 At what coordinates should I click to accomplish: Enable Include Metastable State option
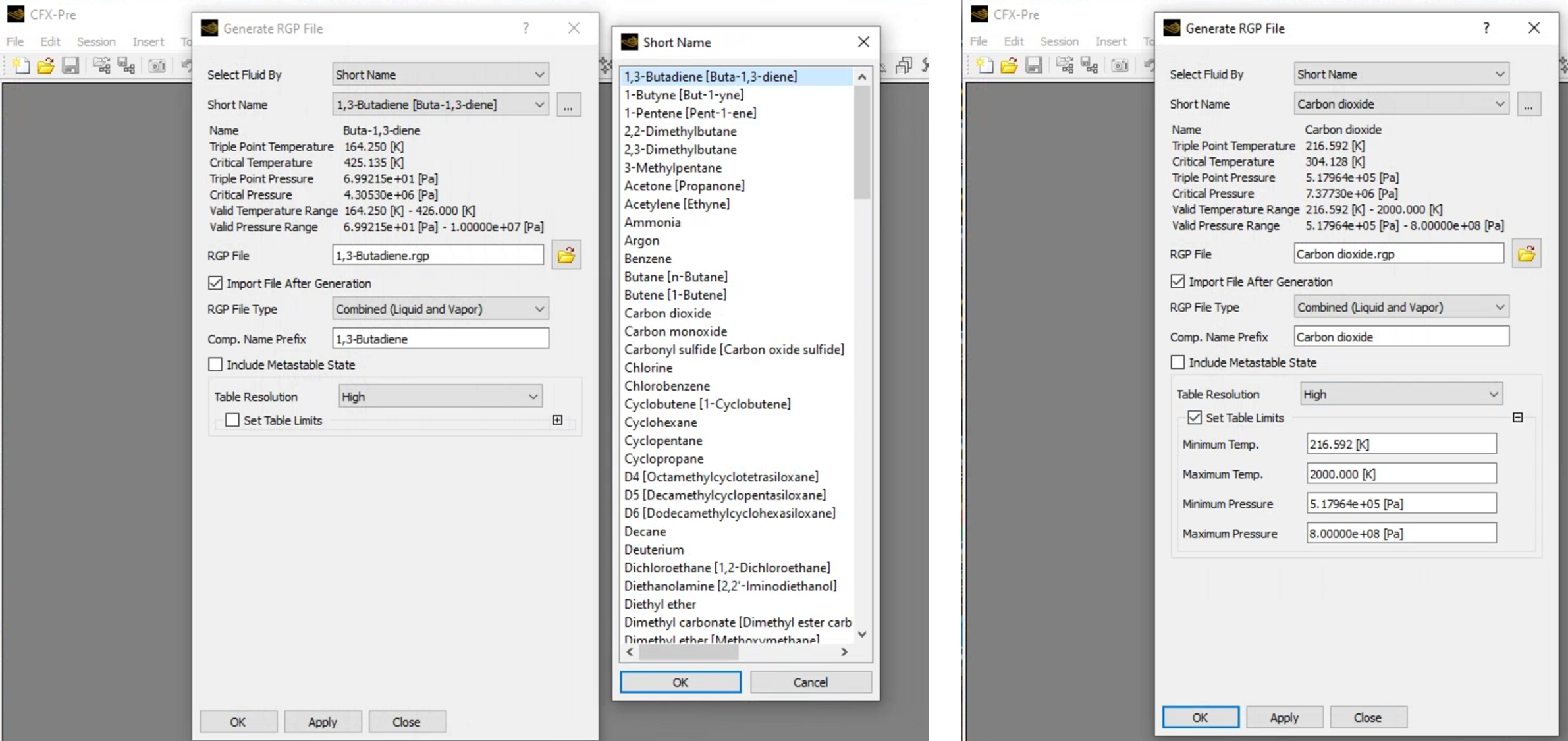(215, 364)
